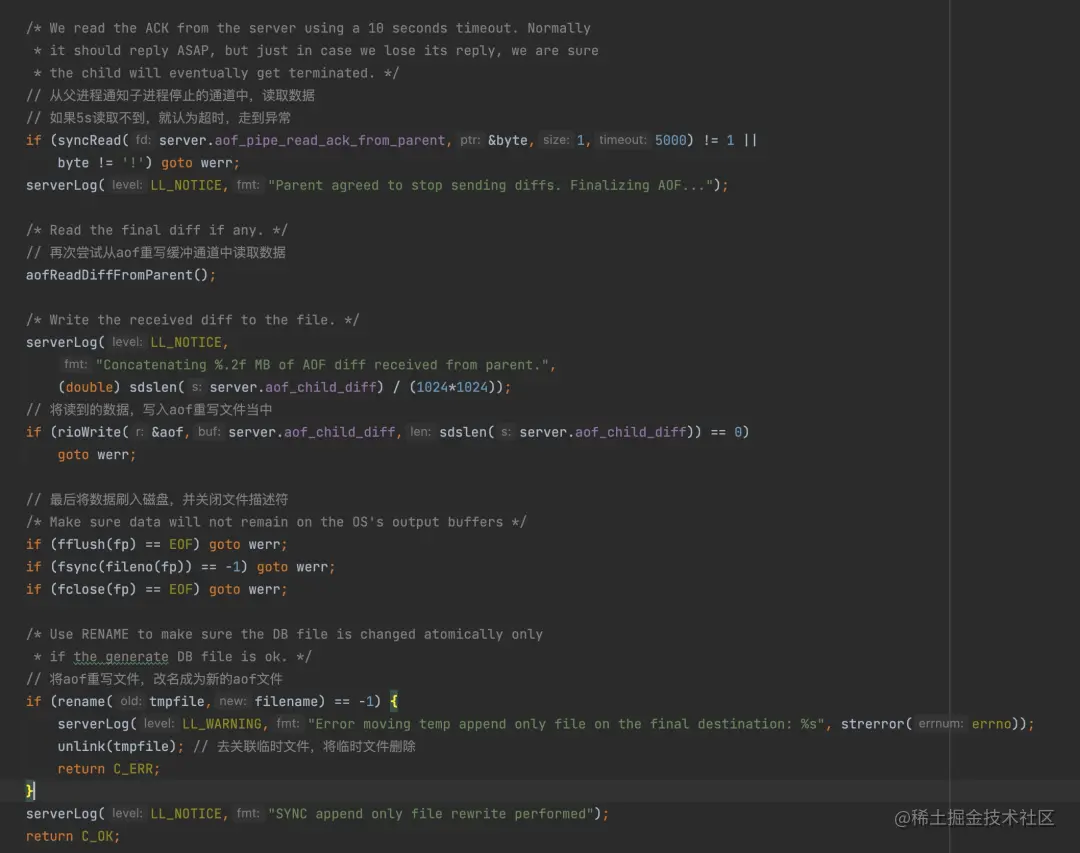Click the &aof argument in rioWrite

pyautogui.click(x=167, y=432)
